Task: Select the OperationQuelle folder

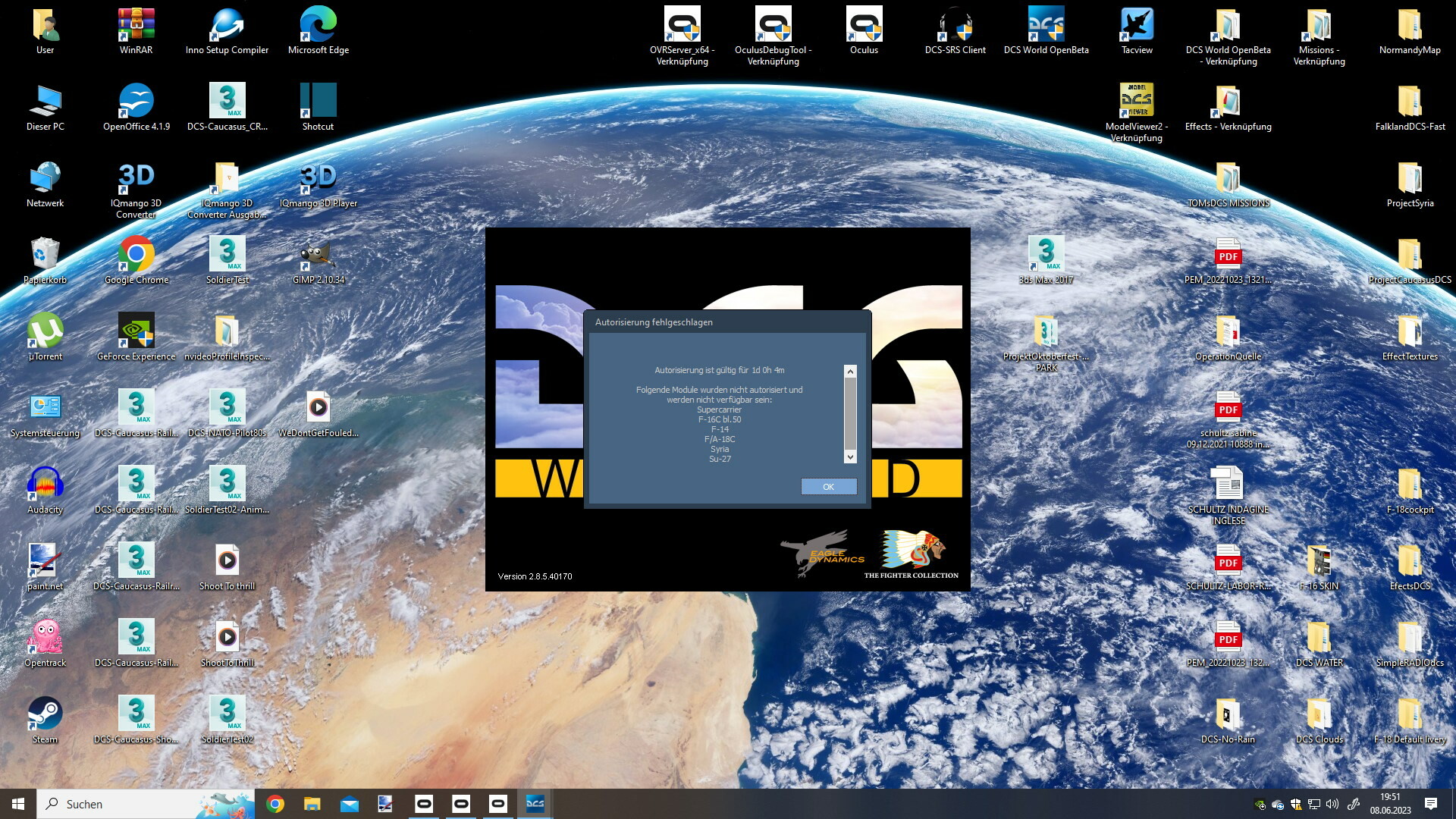Action: click(x=1228, y=337)
